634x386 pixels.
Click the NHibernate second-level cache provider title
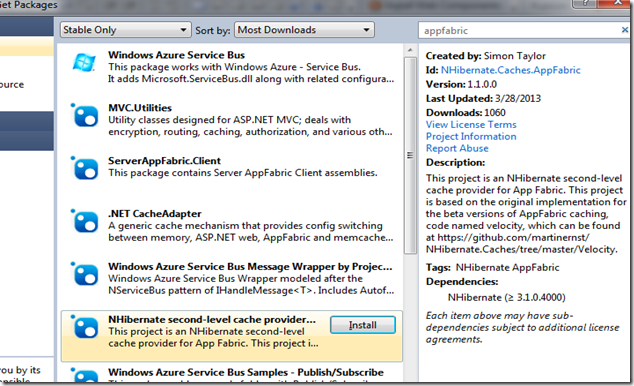click(x=211, y=320)
